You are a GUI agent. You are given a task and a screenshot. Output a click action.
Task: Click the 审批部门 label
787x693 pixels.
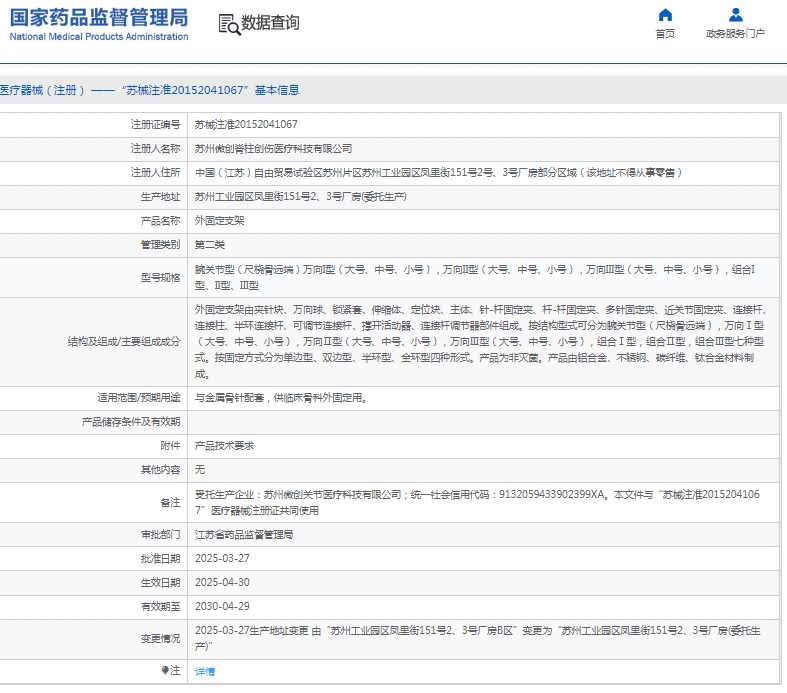(160, 535)
